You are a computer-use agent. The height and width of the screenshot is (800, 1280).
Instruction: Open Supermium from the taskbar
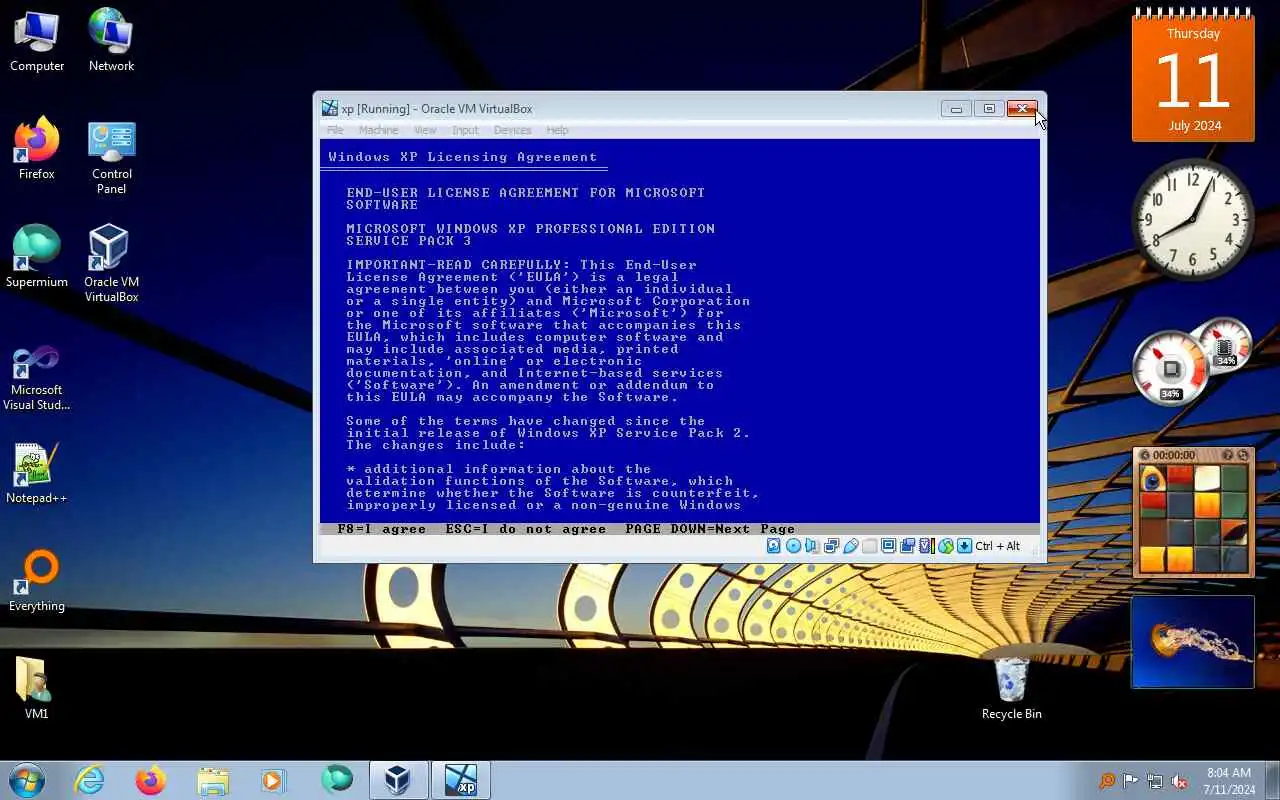(x=337, y=780)
